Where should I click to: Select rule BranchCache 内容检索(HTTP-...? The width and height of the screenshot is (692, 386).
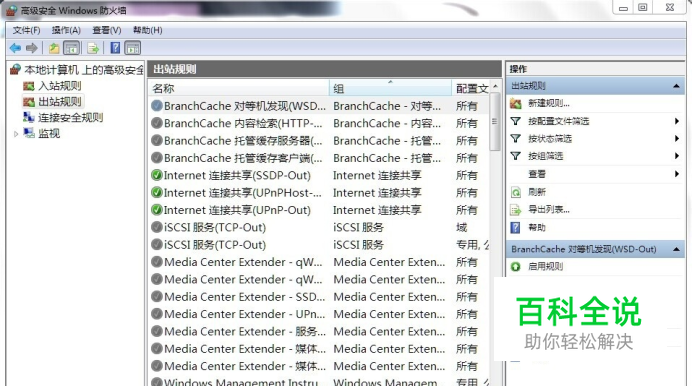pyautogui.click(x=243, y=123)
